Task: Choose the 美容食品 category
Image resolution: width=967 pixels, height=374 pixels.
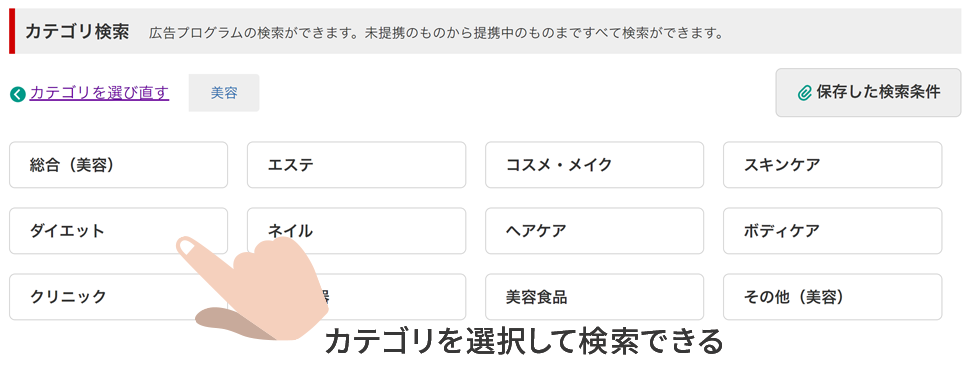Action: (x=595, y=297)
